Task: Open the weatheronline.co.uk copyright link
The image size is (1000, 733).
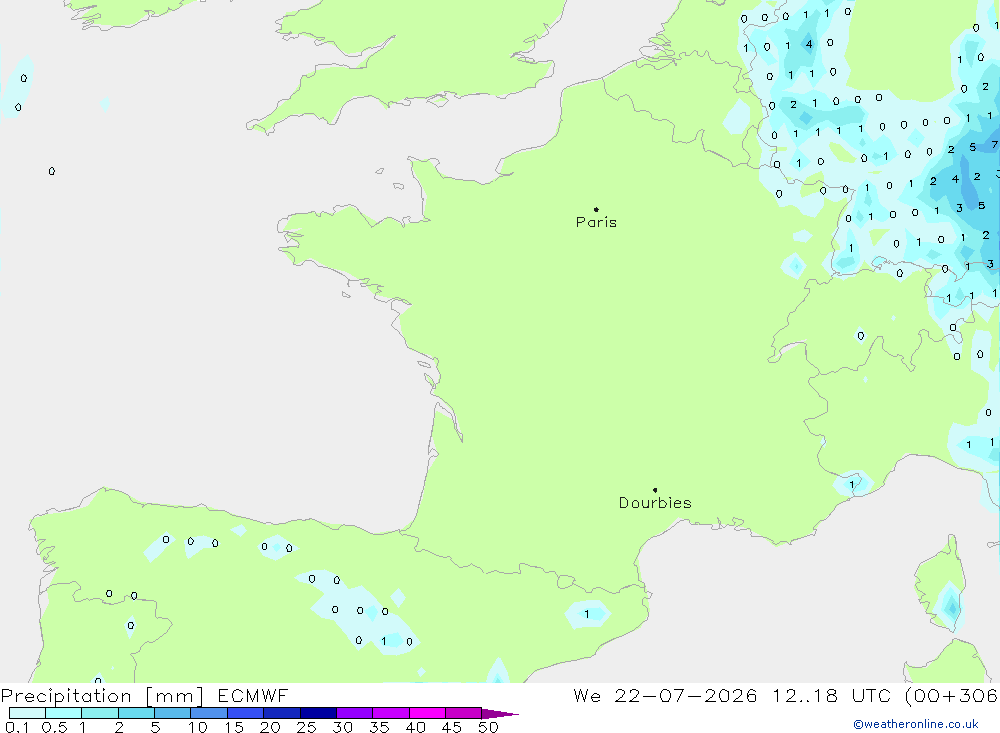Action: click(916, 724)
